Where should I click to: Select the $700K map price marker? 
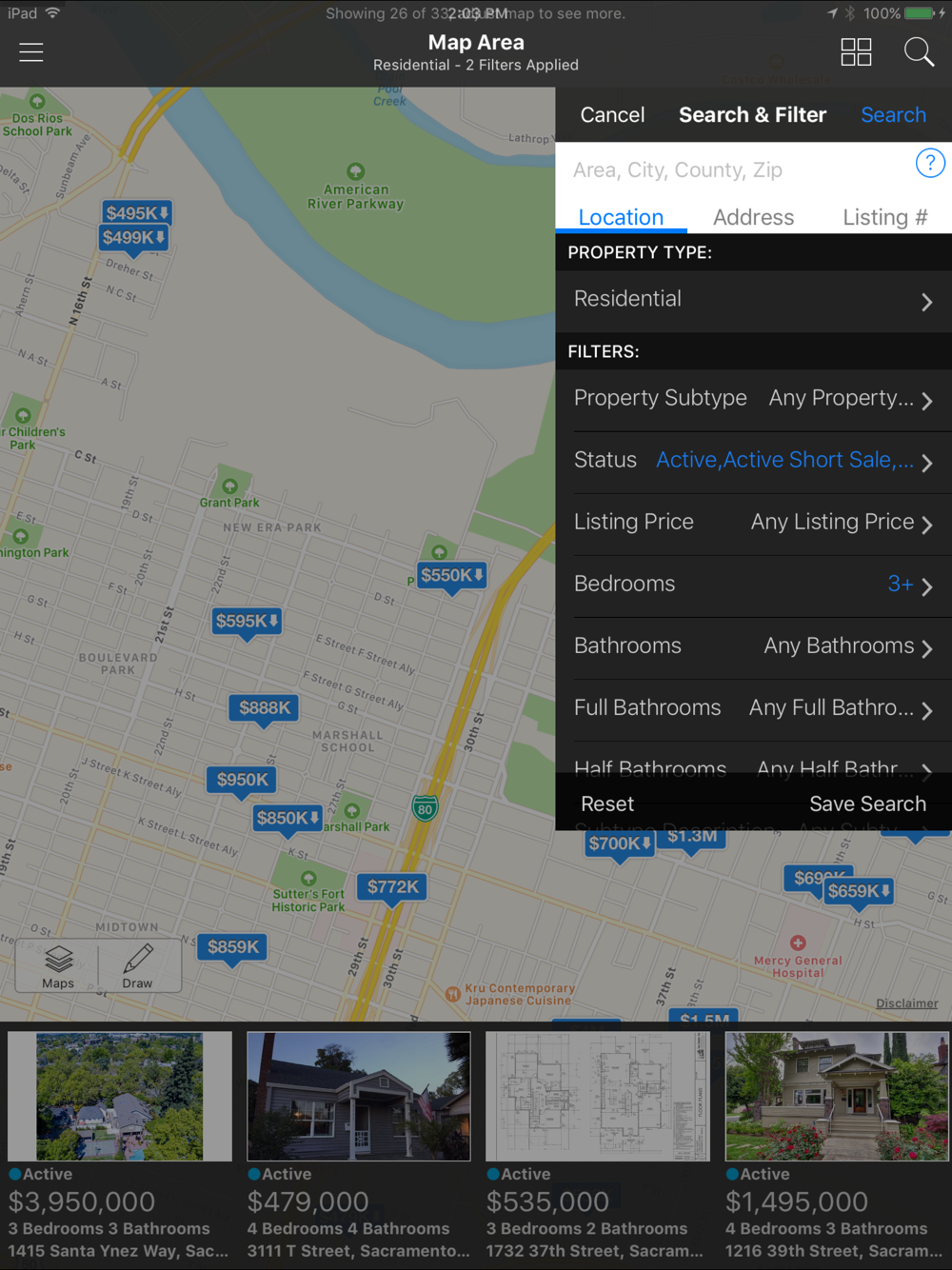click(620, 844)
